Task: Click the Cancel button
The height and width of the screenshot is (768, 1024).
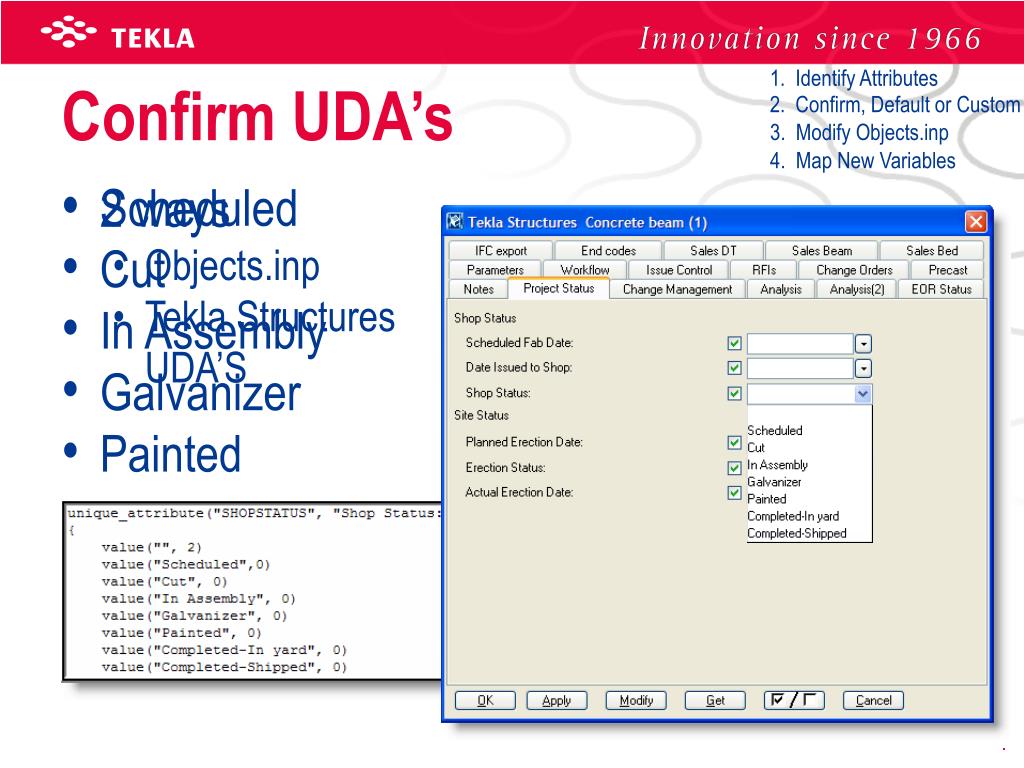Action: [873, 700]
